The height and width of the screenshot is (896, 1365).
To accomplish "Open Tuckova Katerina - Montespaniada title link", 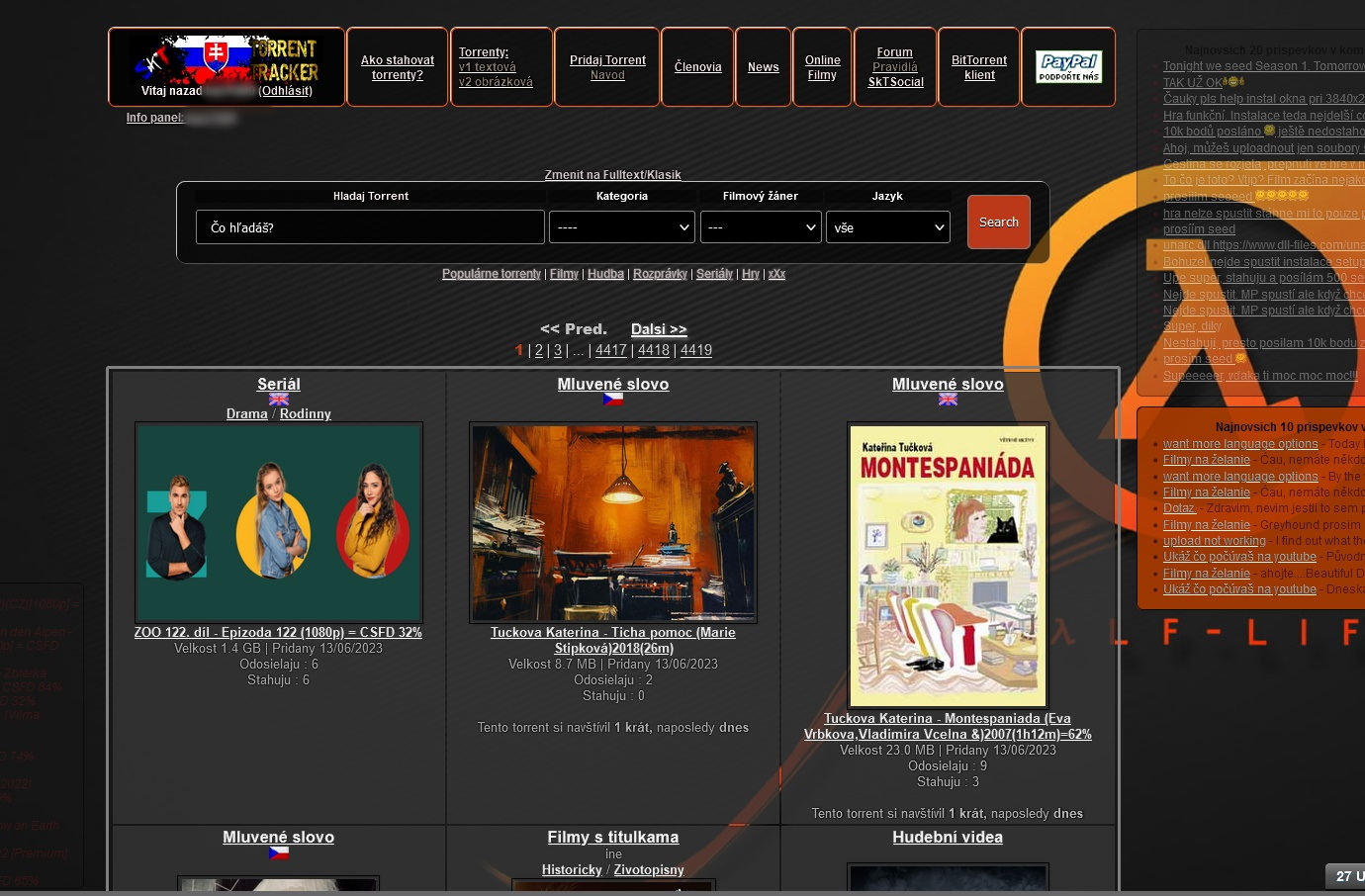I will 948,727.
